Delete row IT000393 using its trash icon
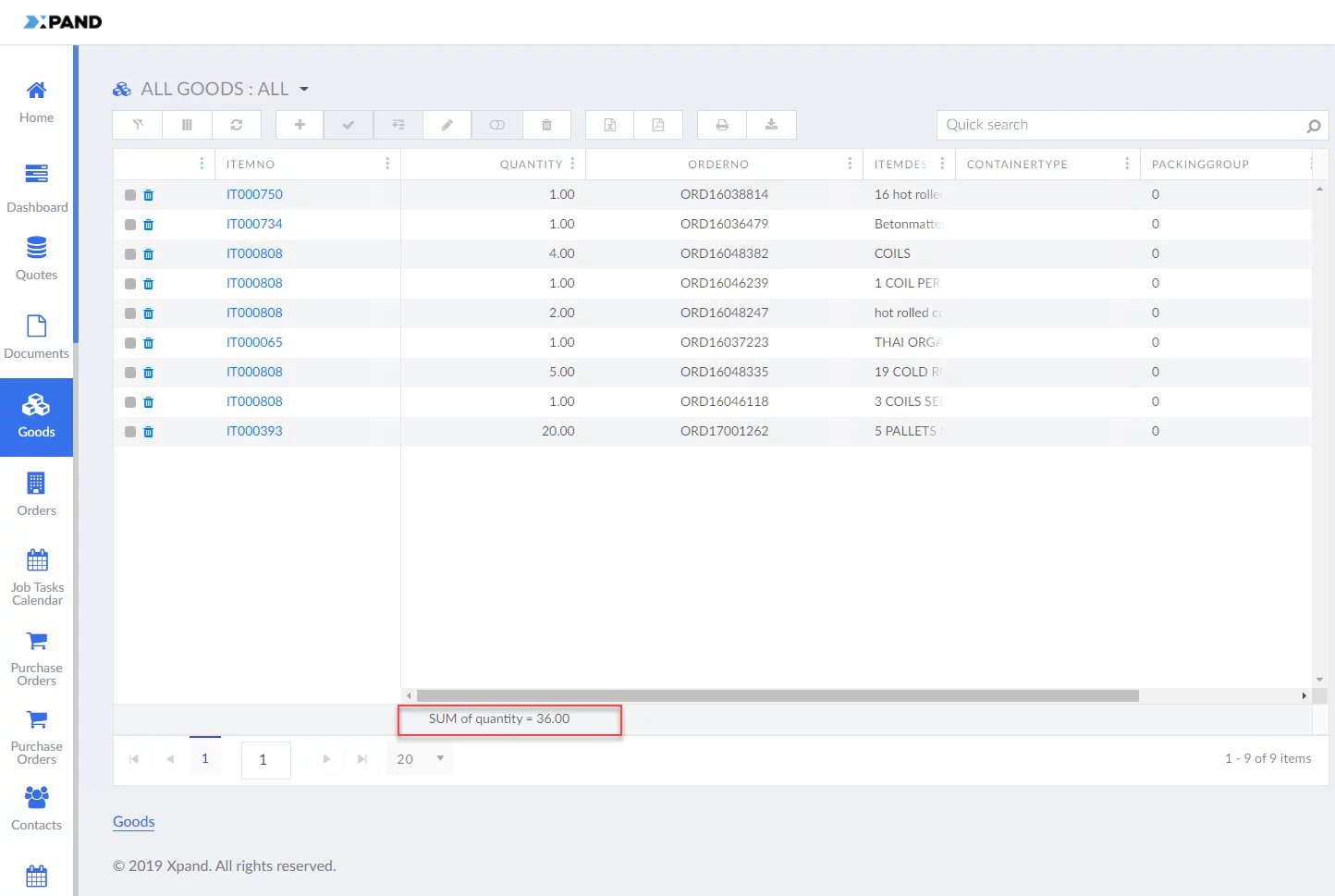 (x=149, y=432)
